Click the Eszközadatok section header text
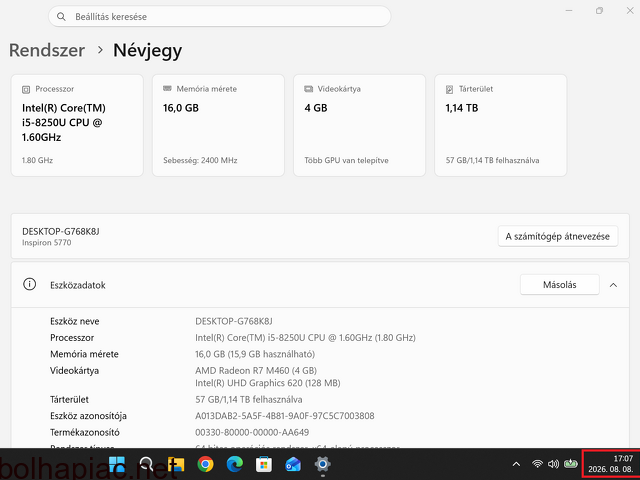The height and width of the screenshot is (480, 640). pyautogui.click(x=78, y=285)
